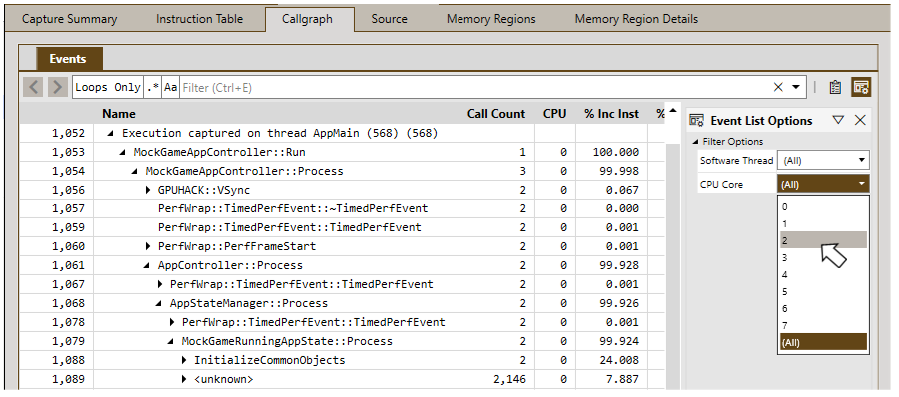Clear the filter with the X icon
899x397 pixels.
click(778, 87)
